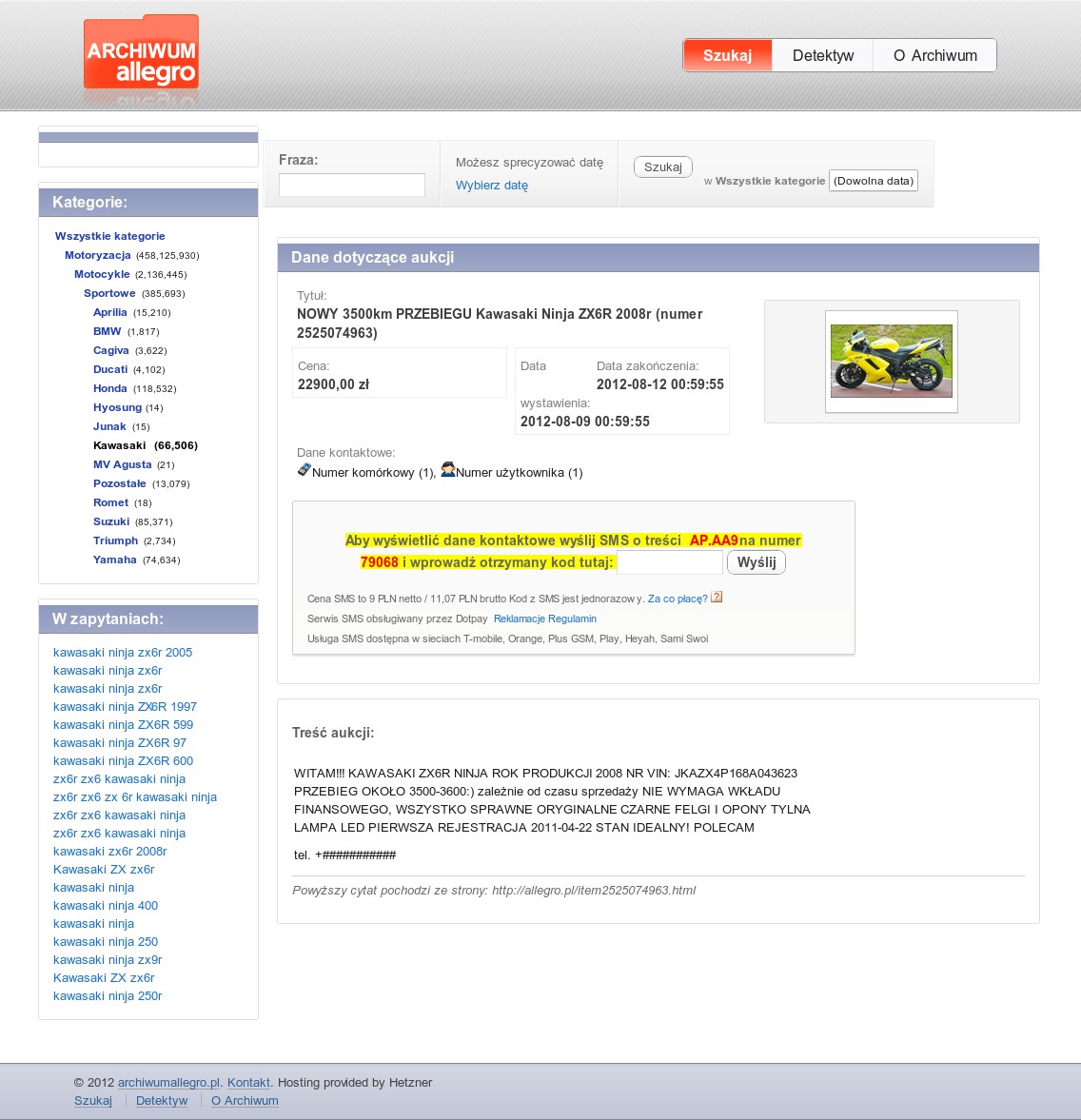Click the user number person icon

447,470
